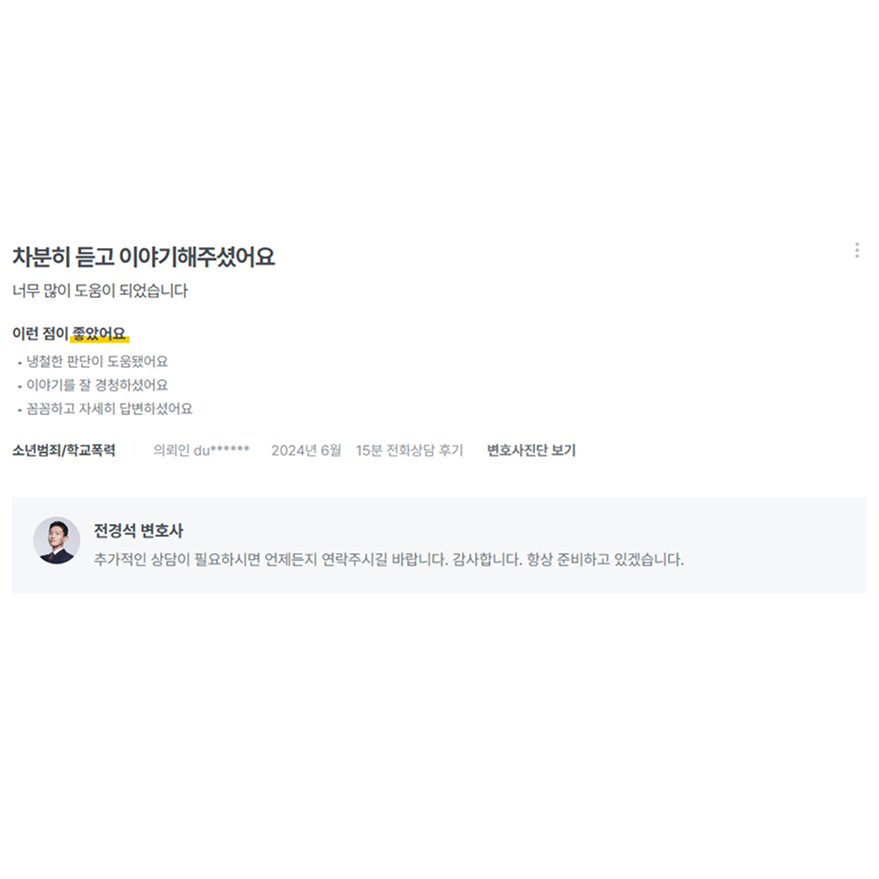The width and height of the screenshot is (879, 879).
Task: Click the vertical divider after 소년범죄/학교폭력
Action: coord(135,450)
